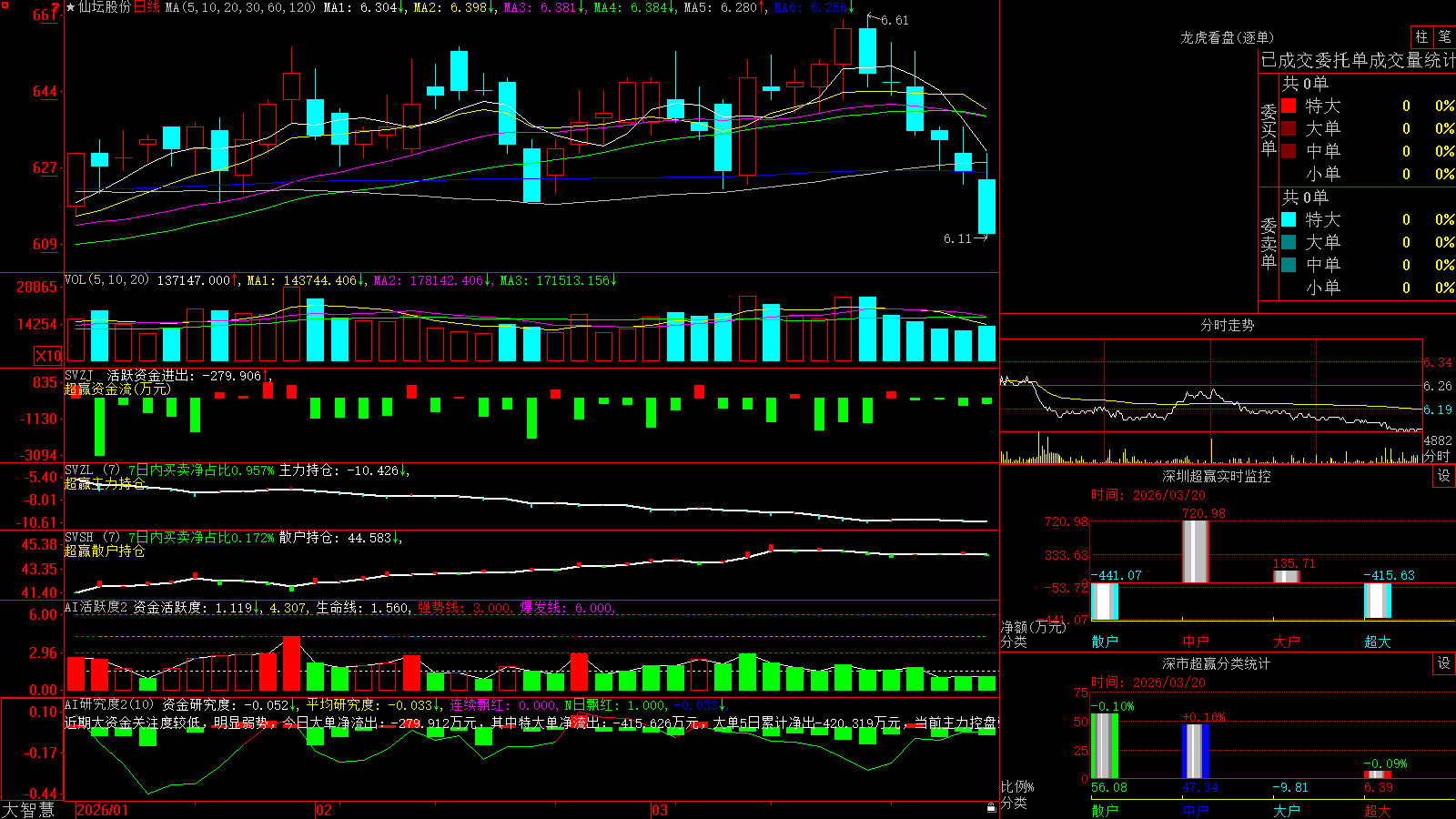Click the dark red 大单 buy-order swatch
This screenshot has width=1456, height=819.
point(1289,128)
